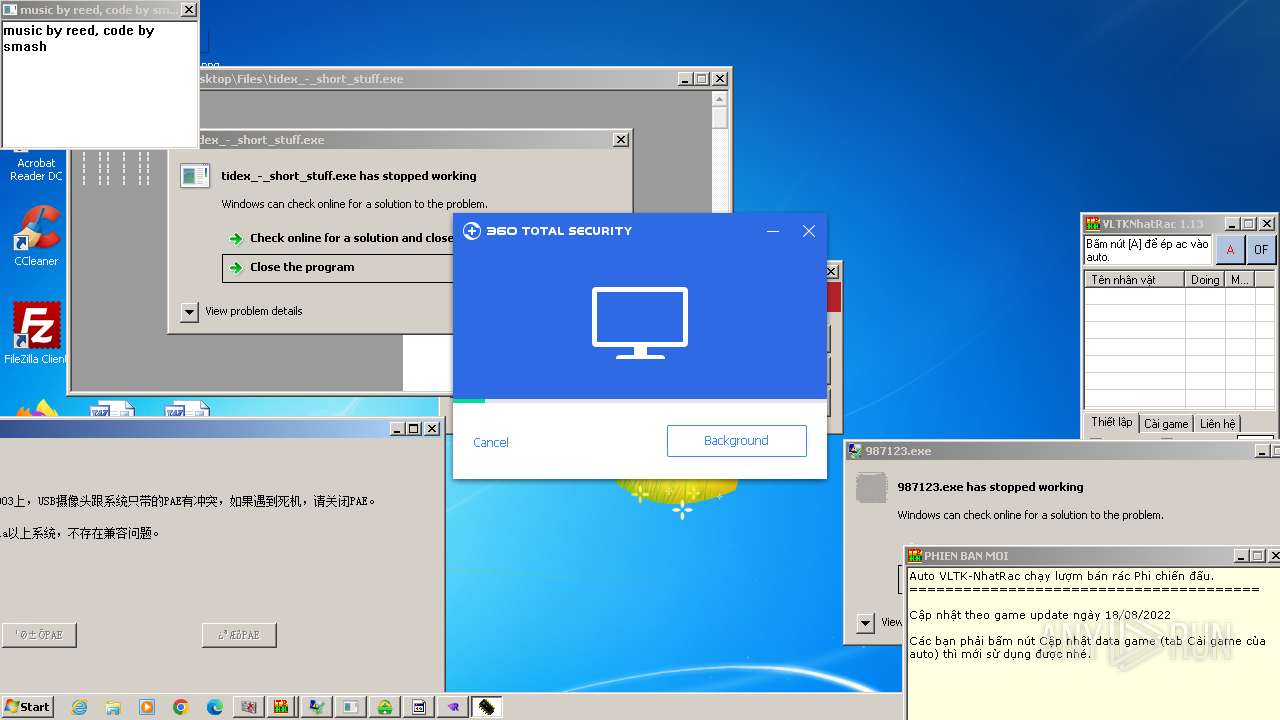Click the Auto VLTK-NhatRac description line
1280x720 pixels.
click(1062, 576)
